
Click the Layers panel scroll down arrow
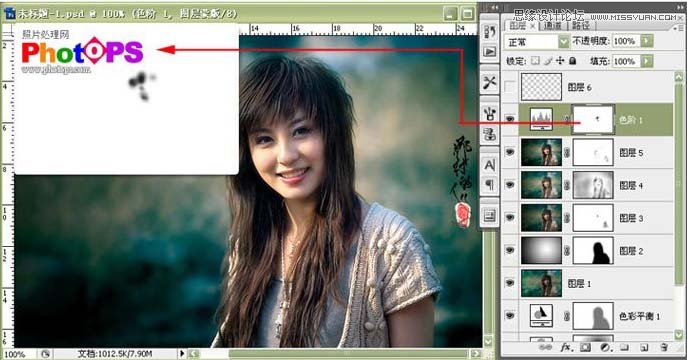[x=679, y=335]
